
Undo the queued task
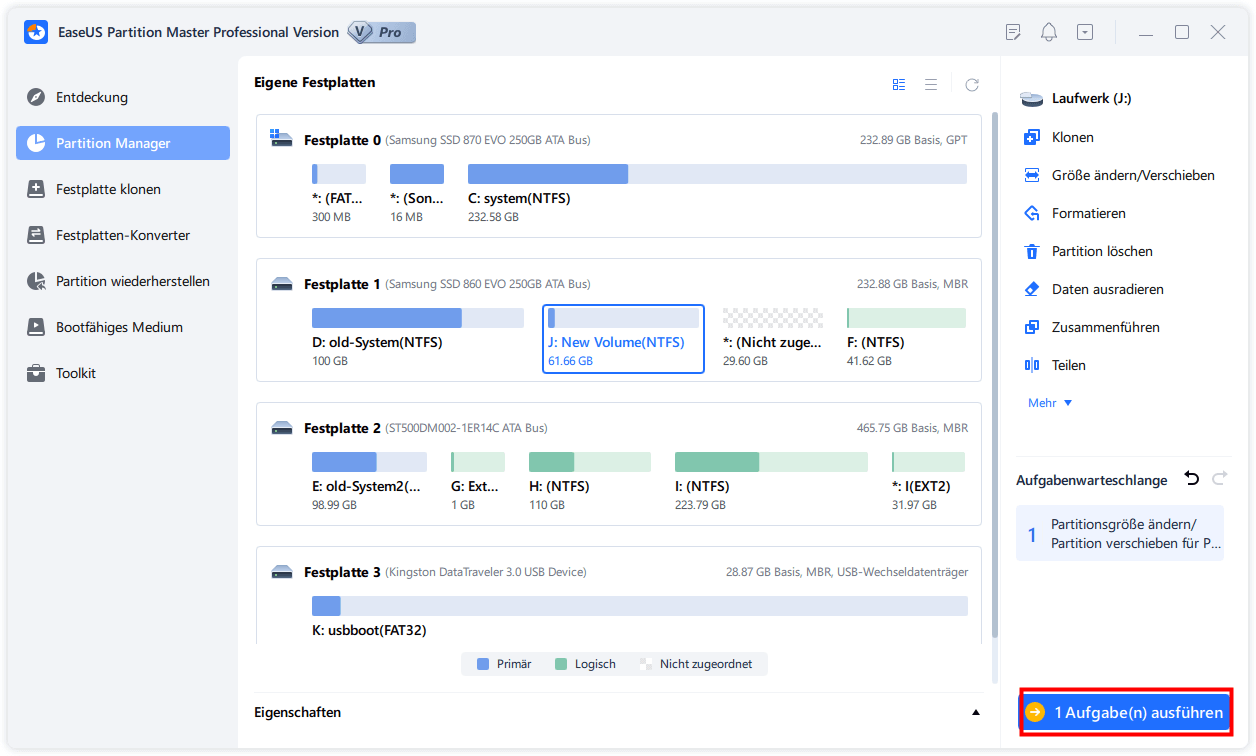tap(1191, 479)
